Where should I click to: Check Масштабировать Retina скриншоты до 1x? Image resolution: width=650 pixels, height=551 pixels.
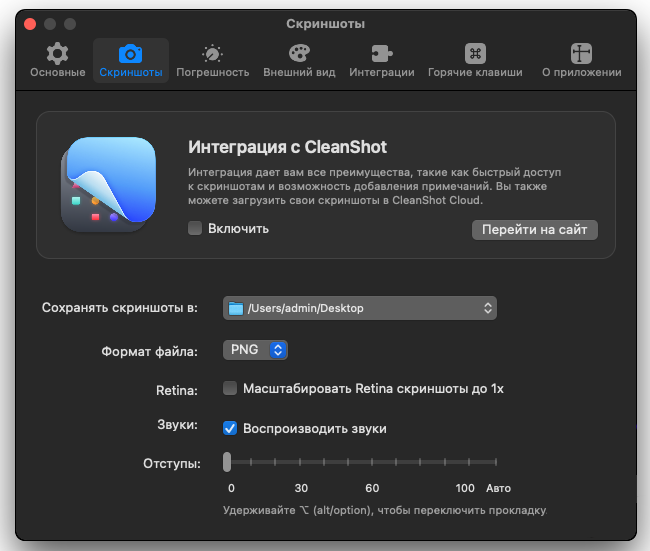point(230,388)
